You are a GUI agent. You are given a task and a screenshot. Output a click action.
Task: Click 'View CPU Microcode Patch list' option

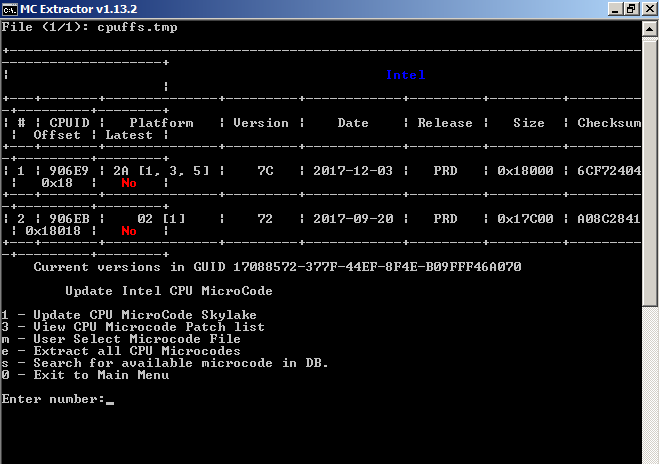pos(140,327)
